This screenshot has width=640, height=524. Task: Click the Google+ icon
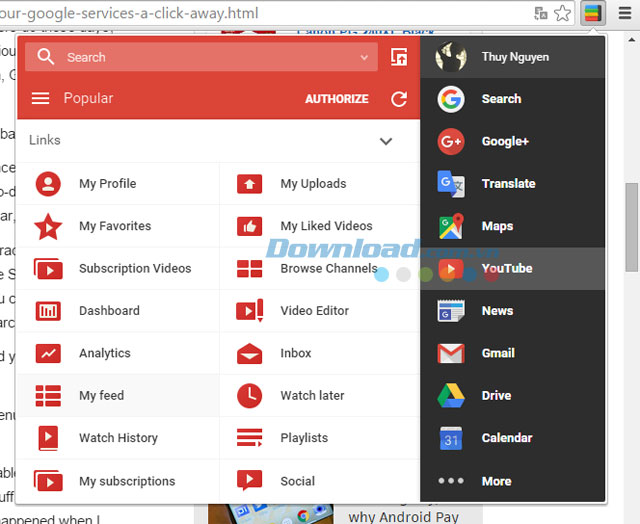[x=451, y=141]
